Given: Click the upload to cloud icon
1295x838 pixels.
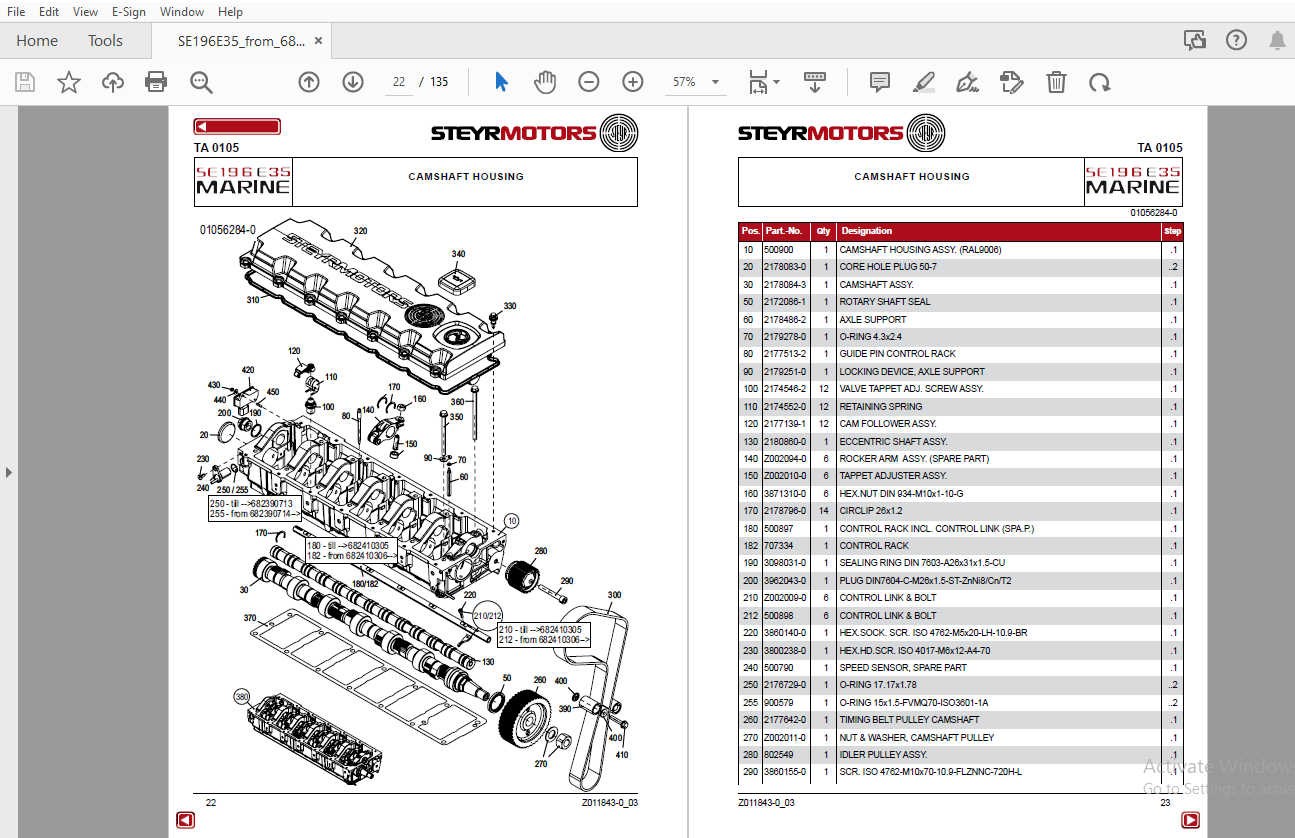Looking at the screenshot, I should [112, 82].
